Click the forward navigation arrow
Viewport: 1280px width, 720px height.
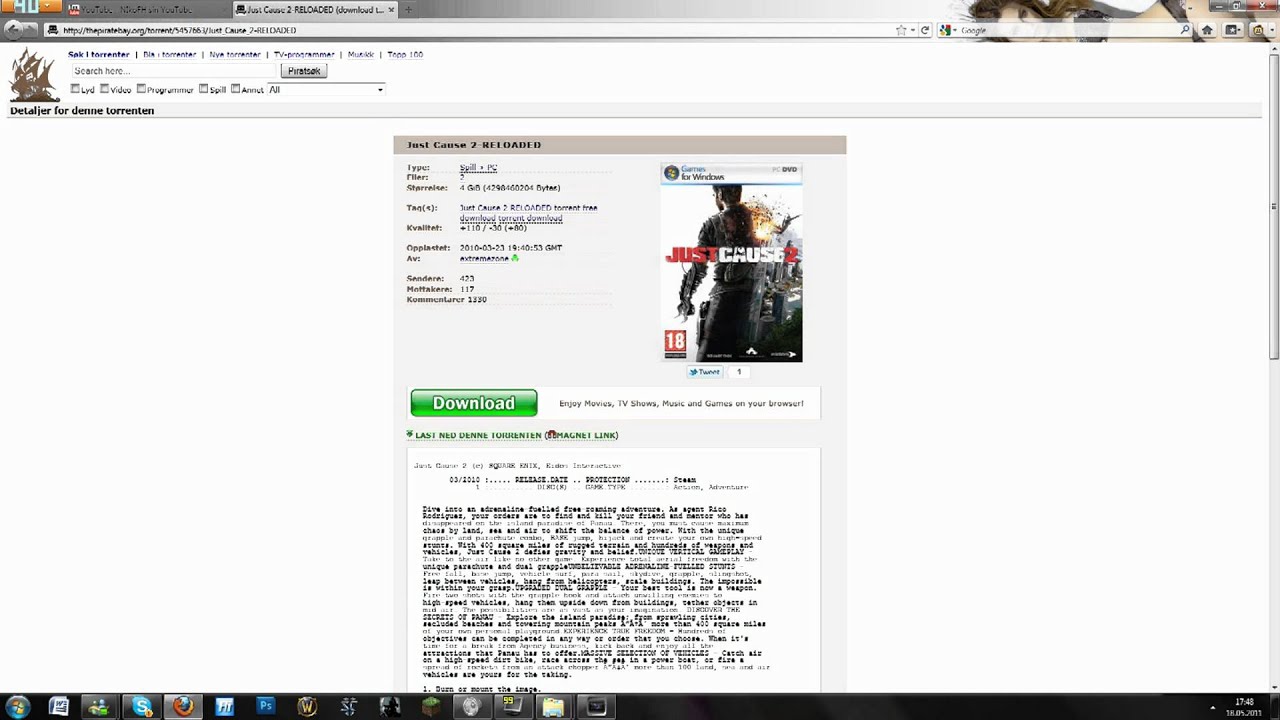click(34, 30)
